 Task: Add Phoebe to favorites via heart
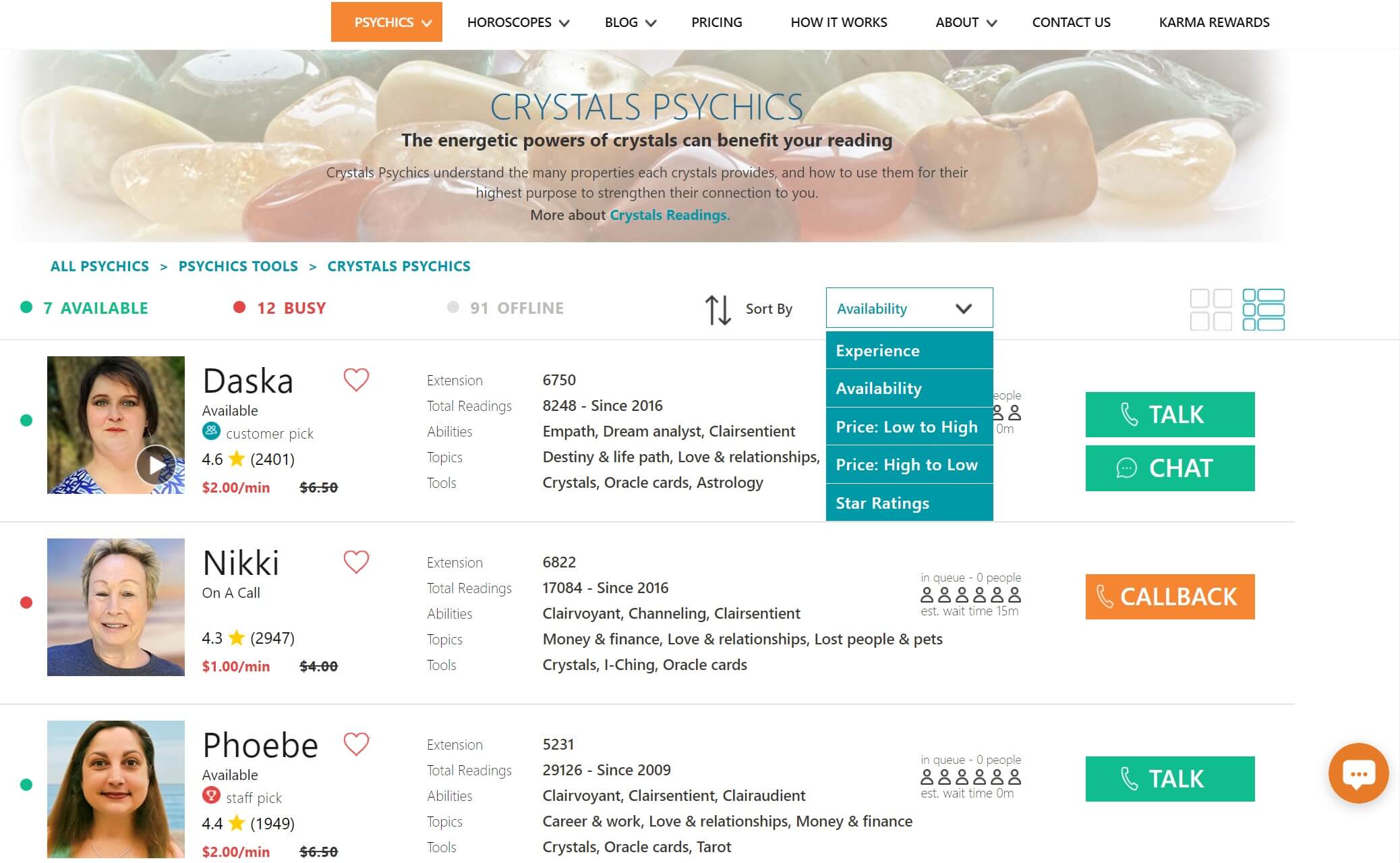pyautogui.click(x=356, y=744)
